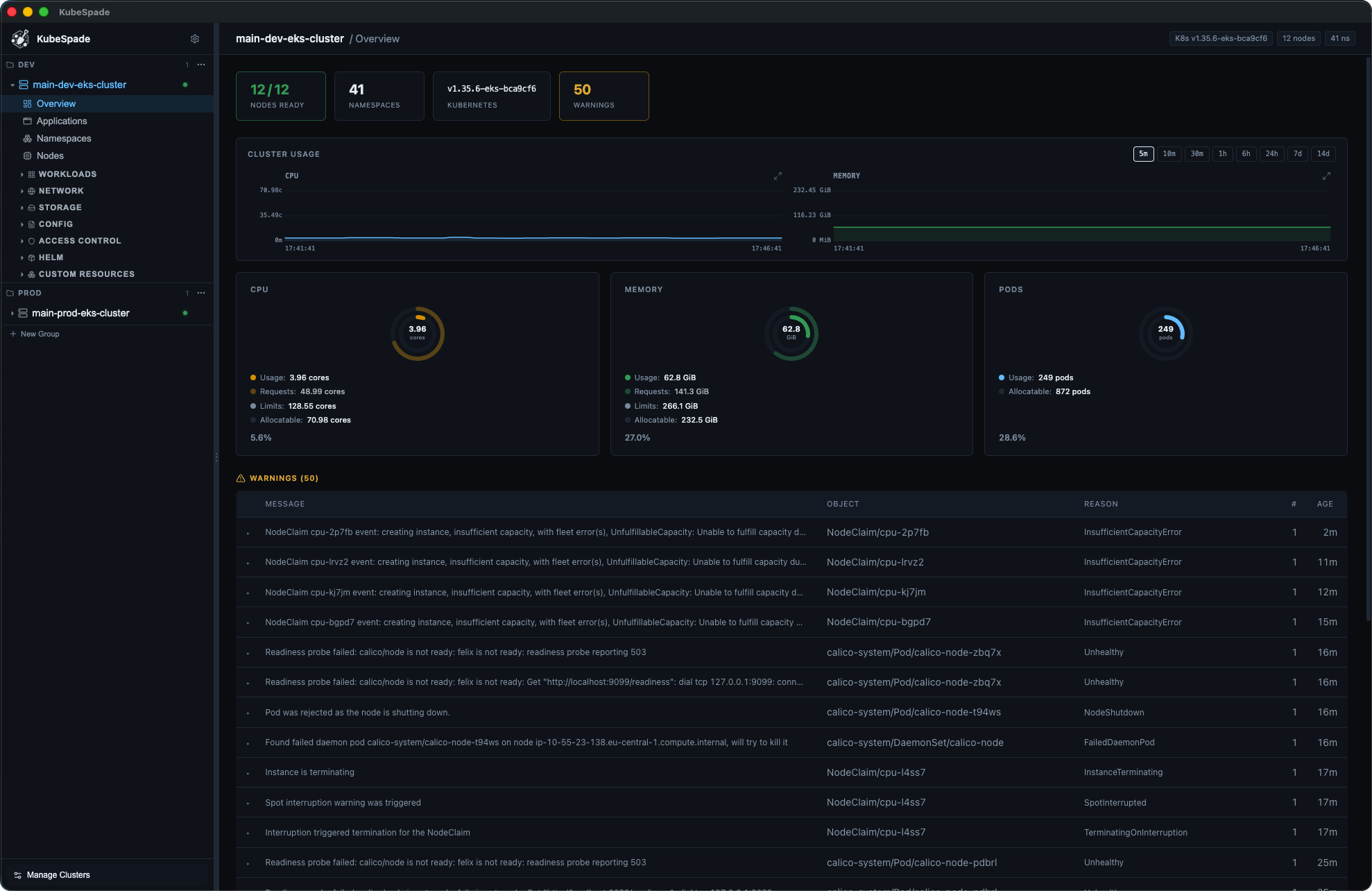This screenshot has height=891, width=1372.
Task: Click 'Spot interruption warning was triggered' message
Action: coord(343,803)
